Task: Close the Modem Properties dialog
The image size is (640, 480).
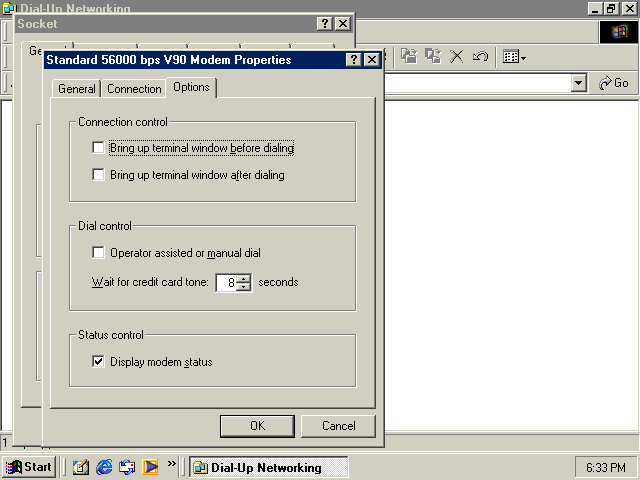Action: coord(372,60)
